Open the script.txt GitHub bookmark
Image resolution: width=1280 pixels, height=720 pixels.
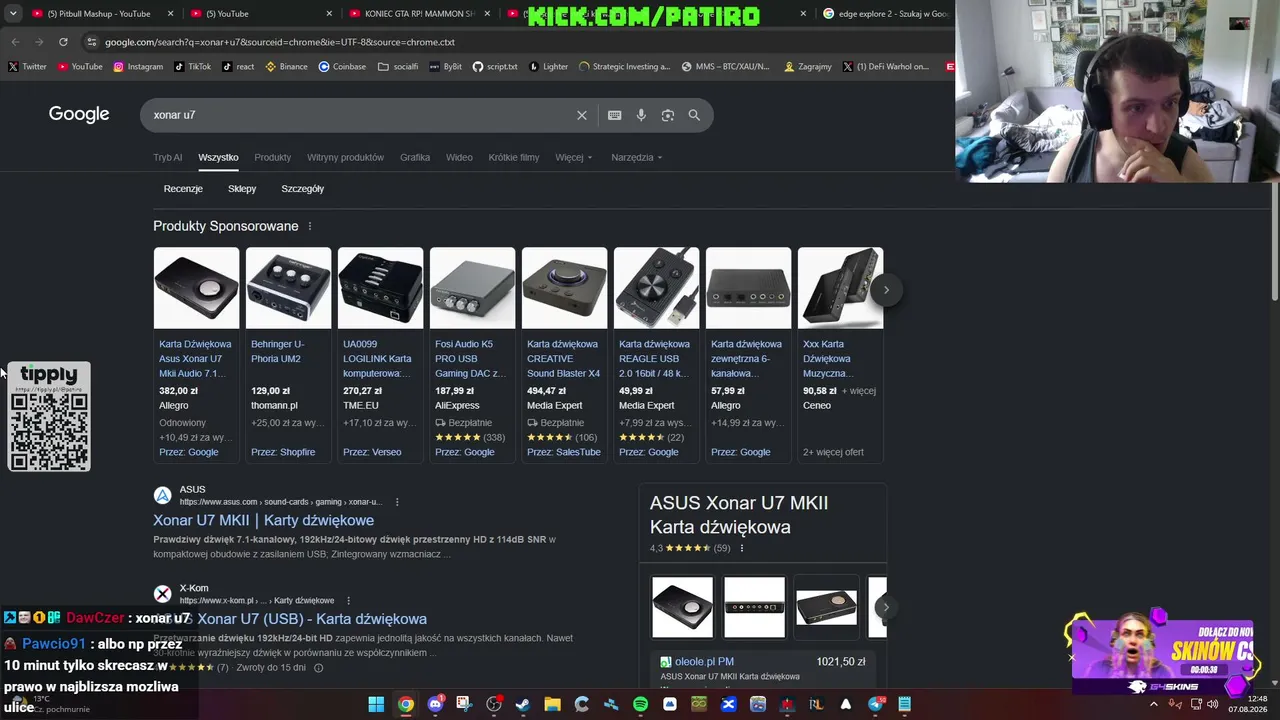point(495,67)
